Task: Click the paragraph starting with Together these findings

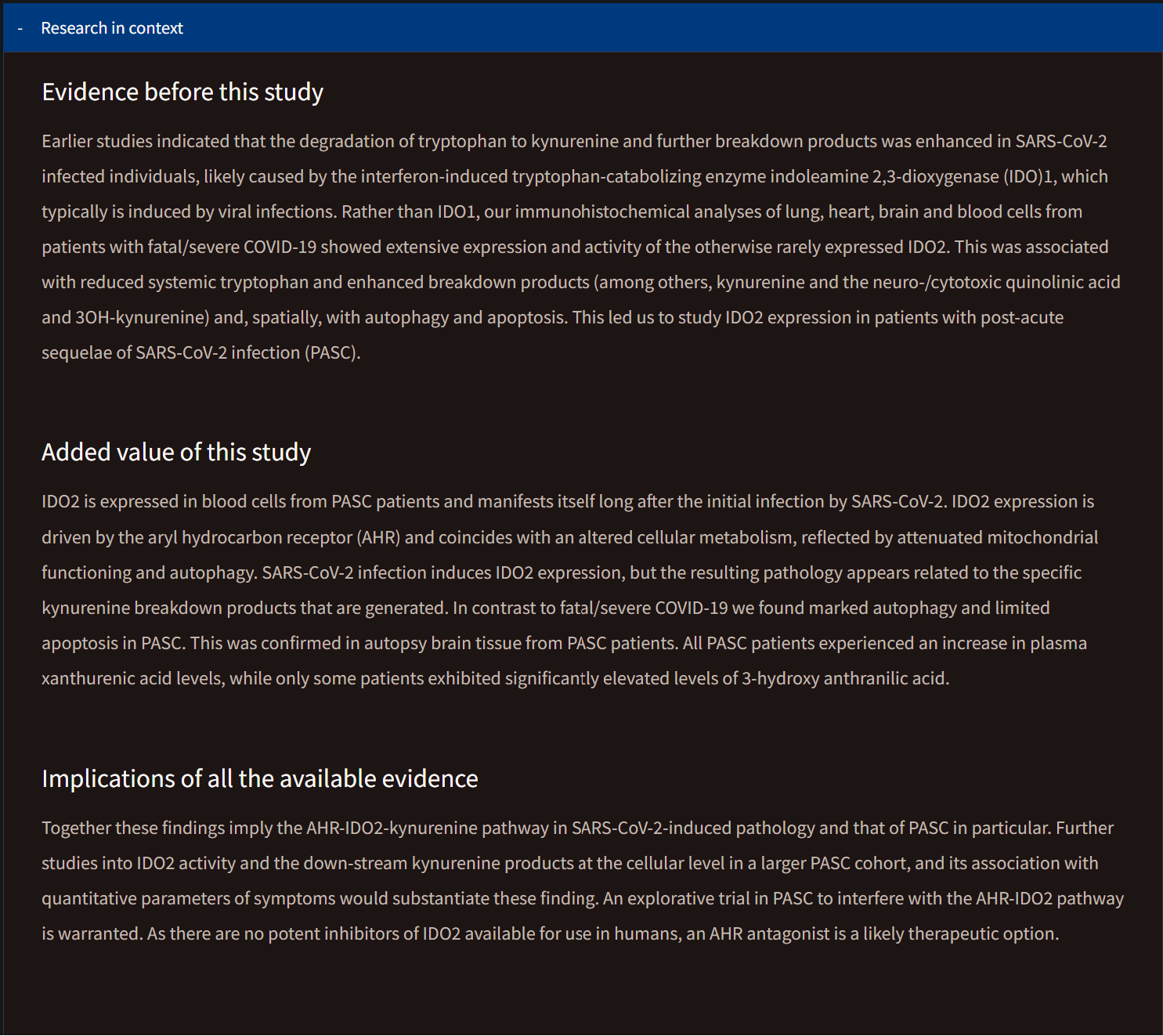Action: tap(583, 881)
